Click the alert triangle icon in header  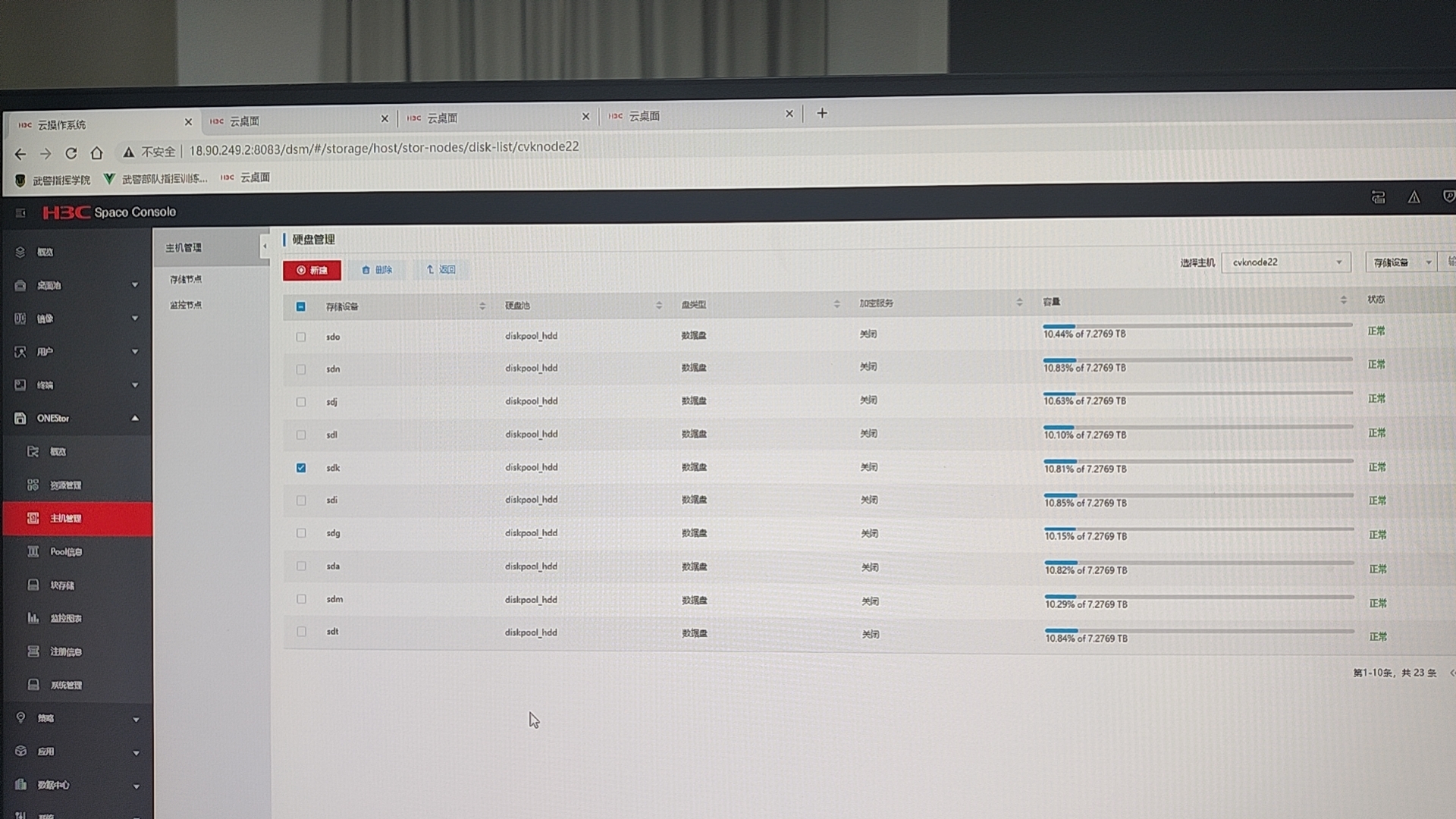(x=1414, y=197)
